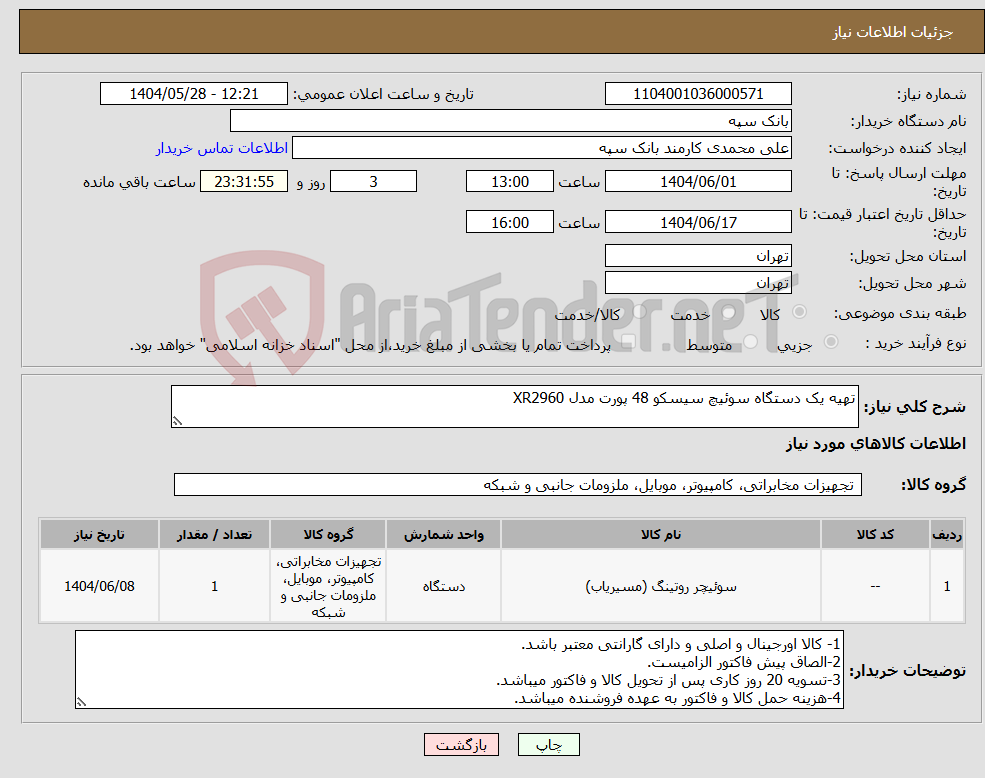This screenshot has height=778, width=985.
Task: Select the متوسط purchase type radio
Action: point(750,342)
